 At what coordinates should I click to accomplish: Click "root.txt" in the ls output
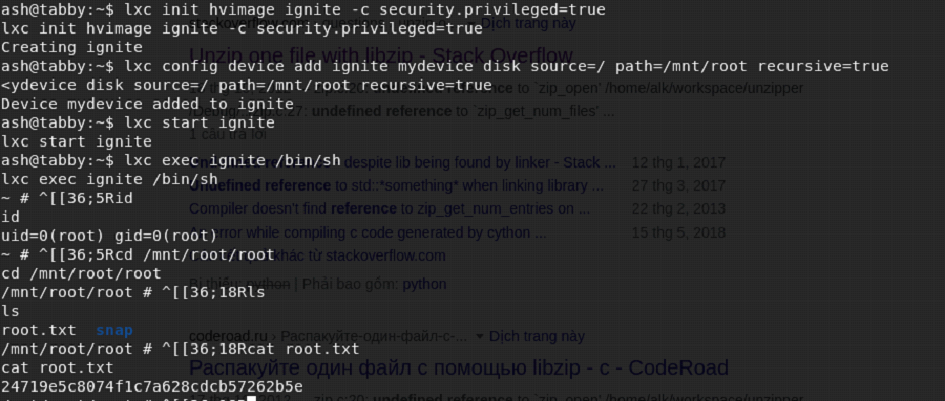[37, 330]
